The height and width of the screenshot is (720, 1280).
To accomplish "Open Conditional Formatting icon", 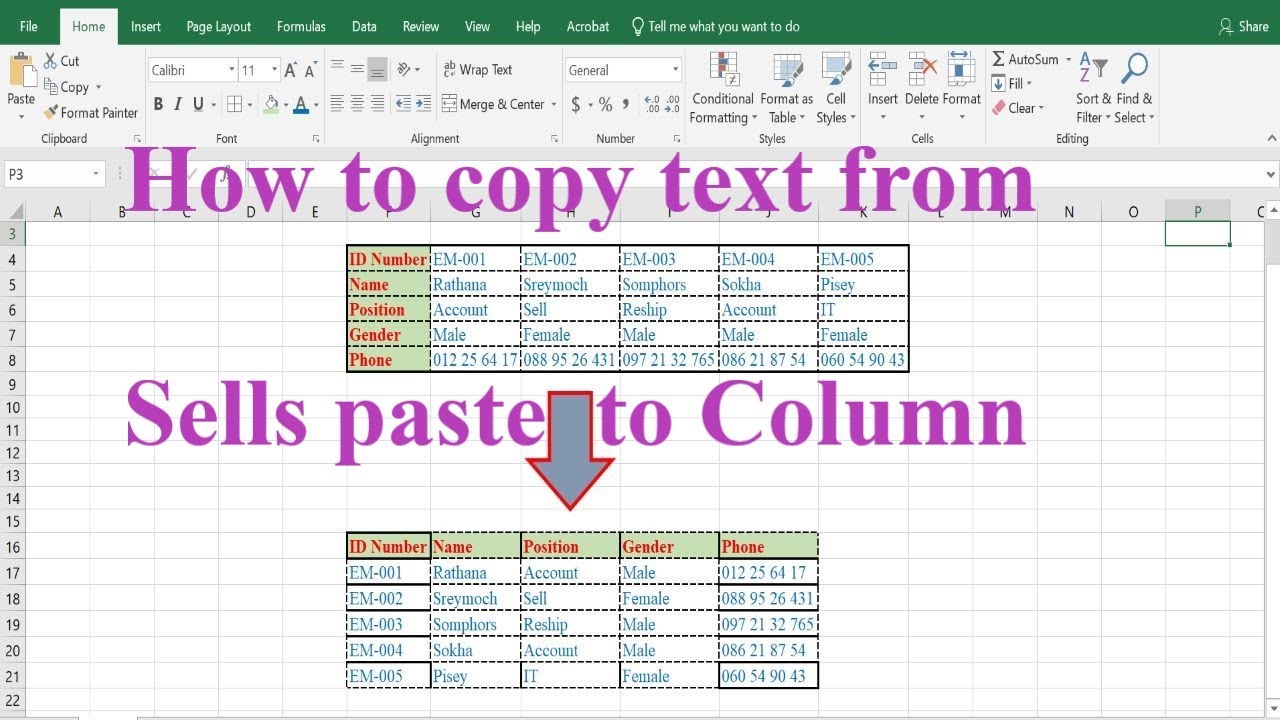I will 723,70.
